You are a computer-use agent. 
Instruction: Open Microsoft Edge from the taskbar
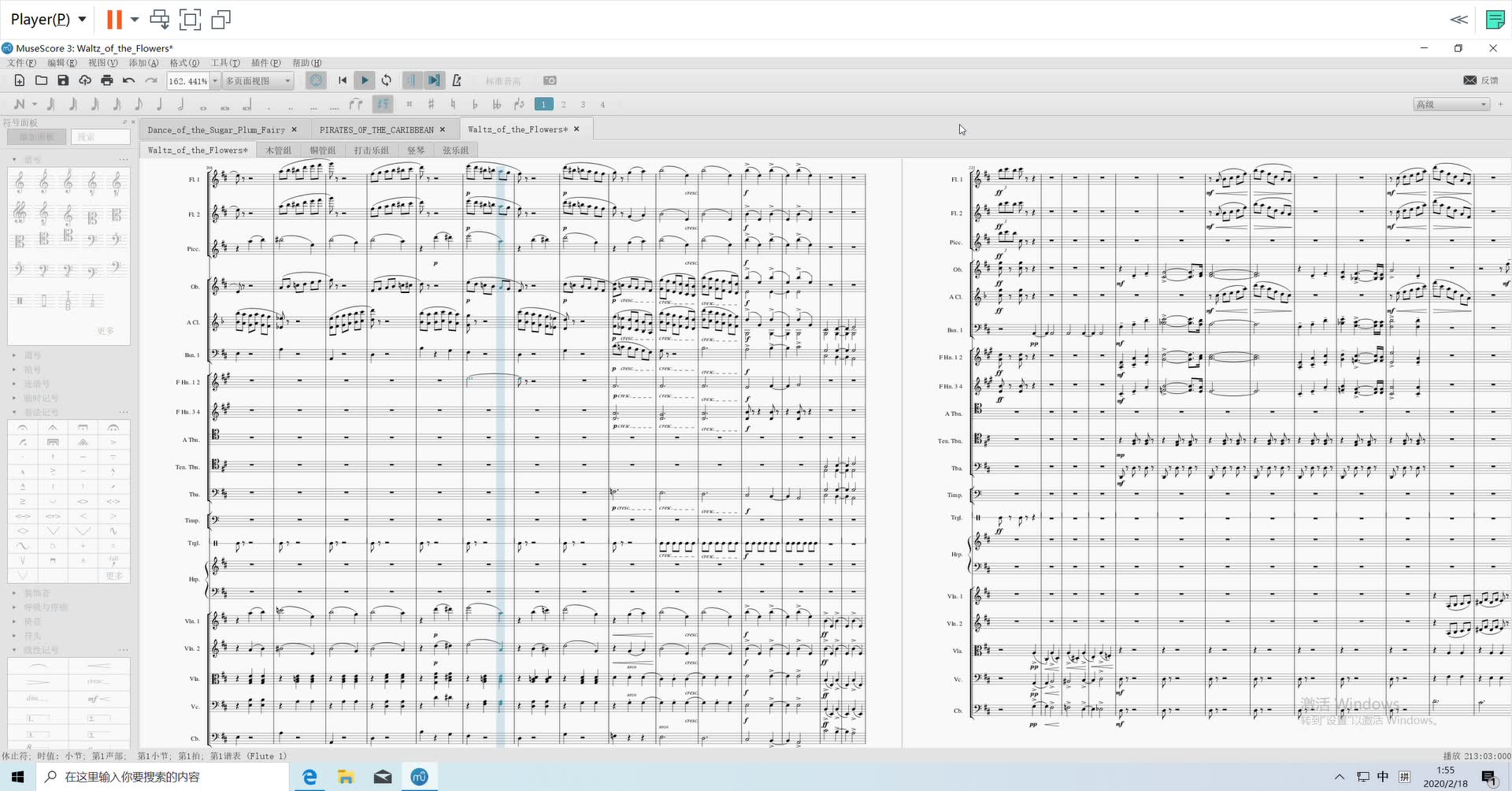pyautogui.click(x=309, y=777)
